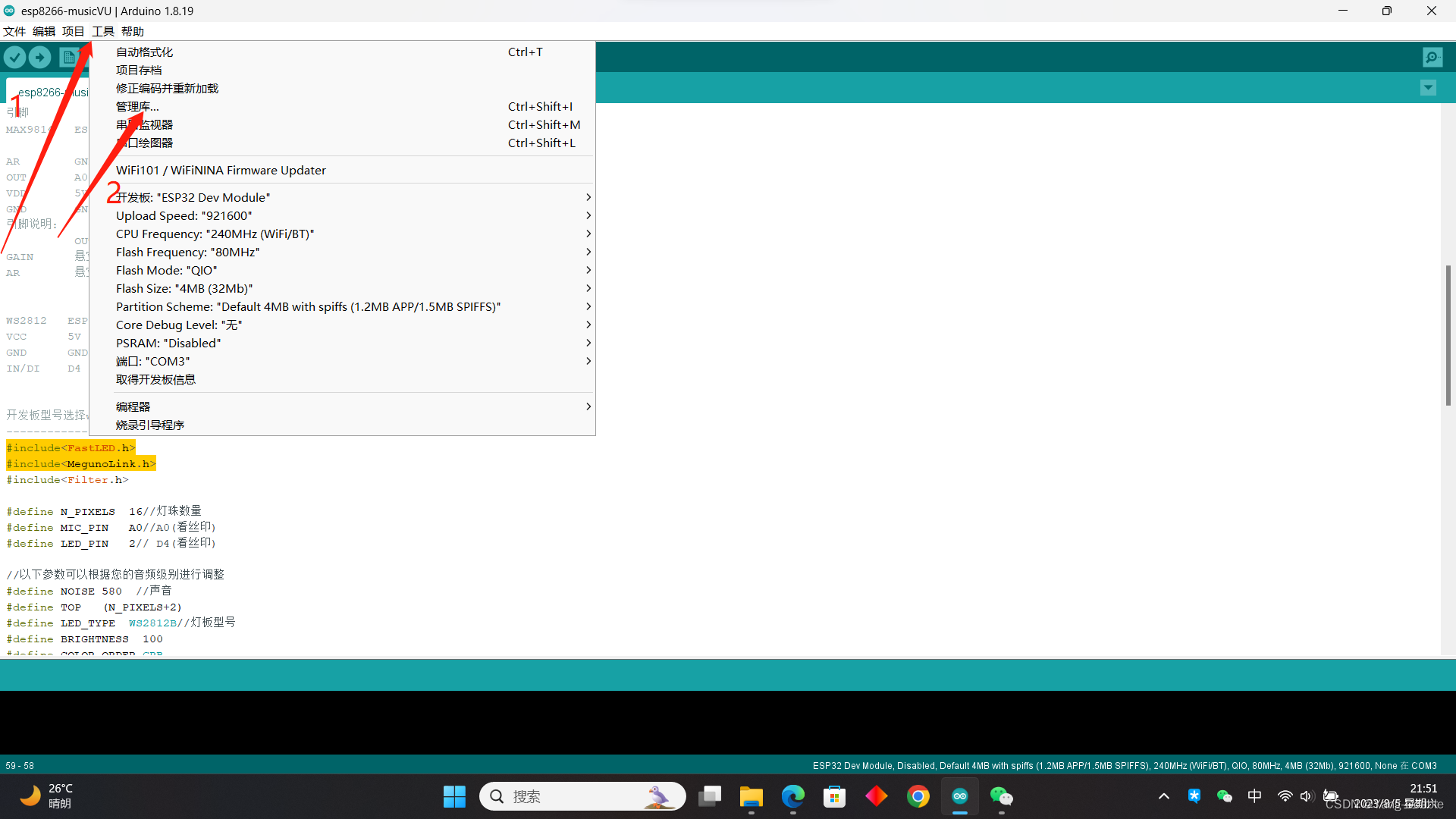Select 自动格式化 menu entry

tap(144, 52)
